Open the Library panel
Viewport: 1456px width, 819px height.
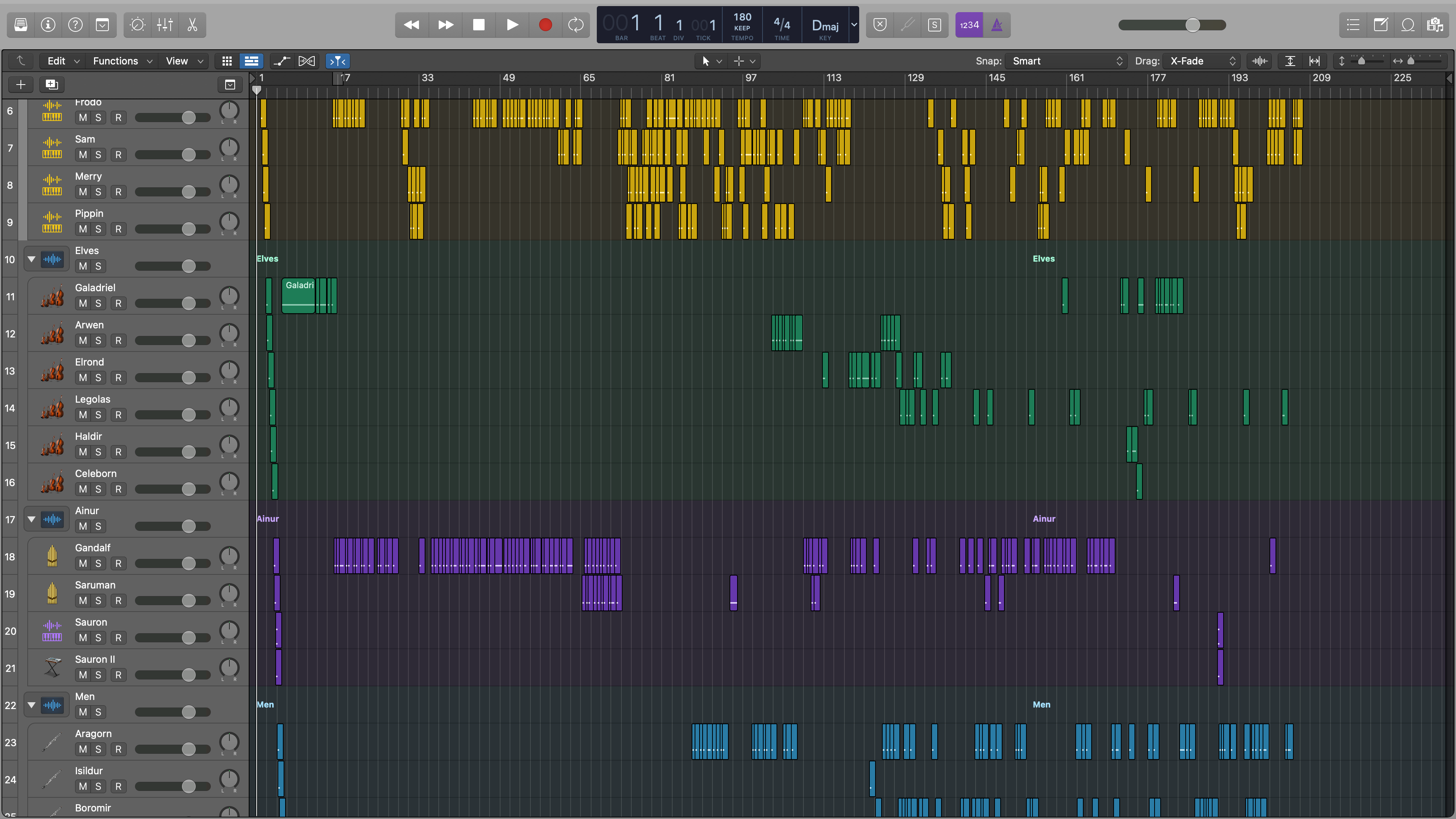point(21,25)
